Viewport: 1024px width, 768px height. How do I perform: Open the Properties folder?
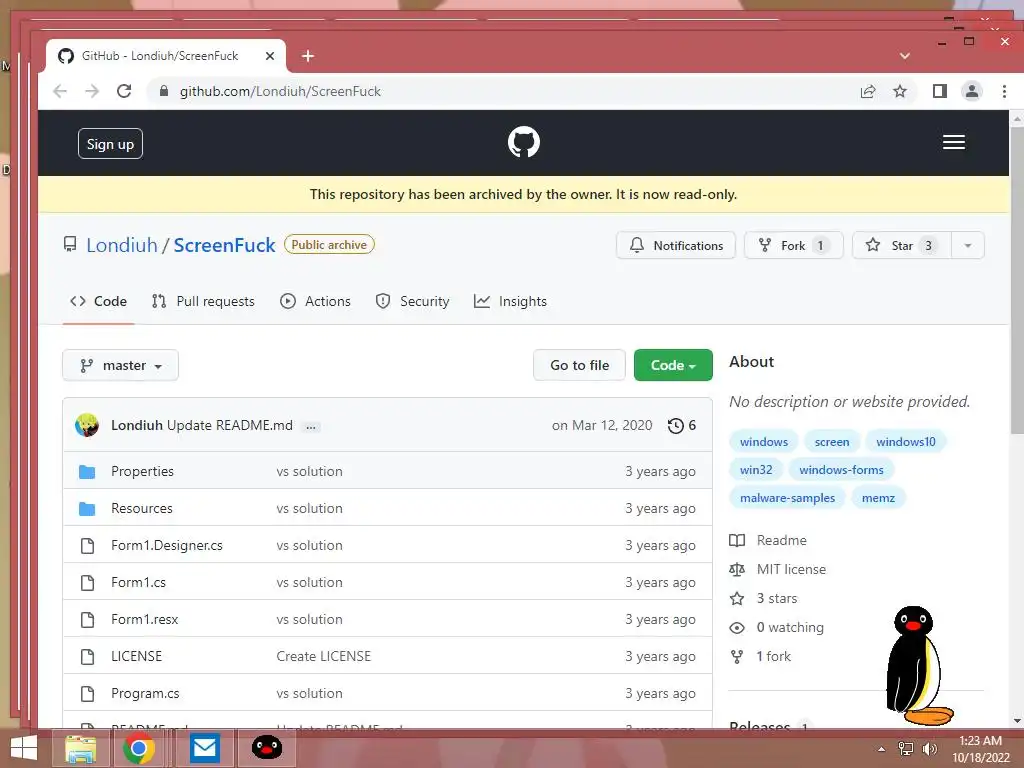pyautogui.click(x=142, y=472)
